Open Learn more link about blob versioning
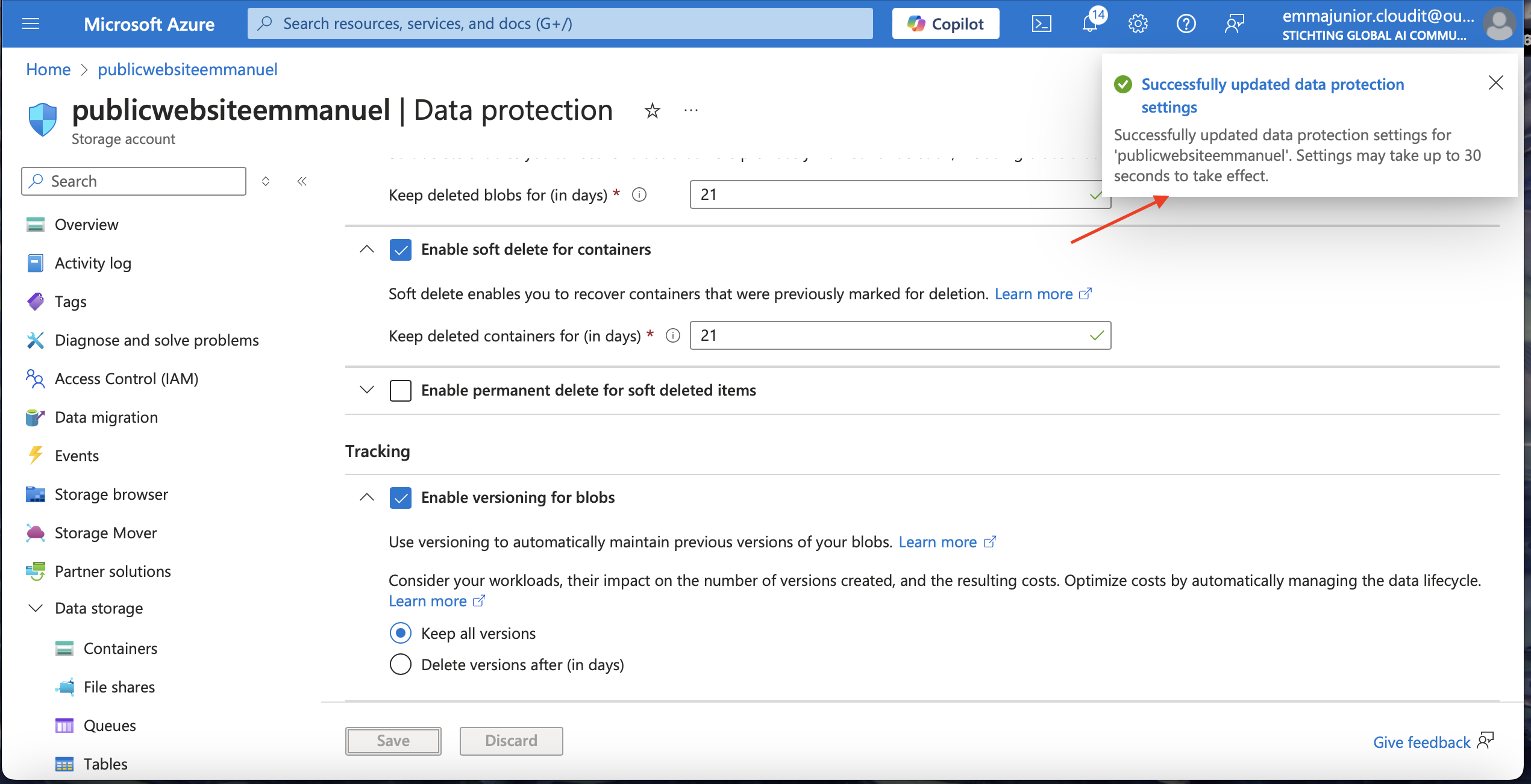Viewport: 1531px width, 784px height. 947,542
